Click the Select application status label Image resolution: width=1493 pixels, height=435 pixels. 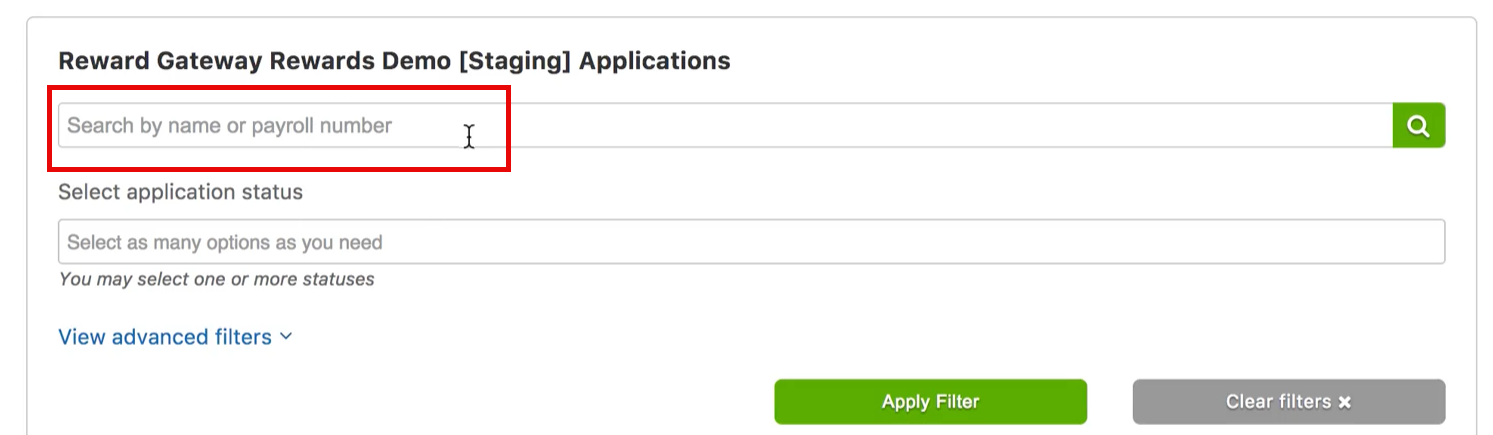pyautogui.click(x=180, y=191)
